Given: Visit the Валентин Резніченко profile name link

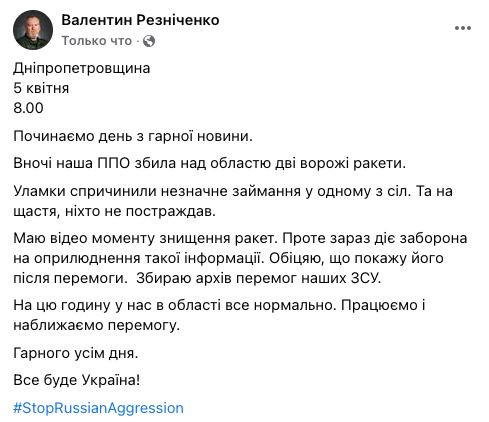Looking at the screenshot, I should coord(140,20).
